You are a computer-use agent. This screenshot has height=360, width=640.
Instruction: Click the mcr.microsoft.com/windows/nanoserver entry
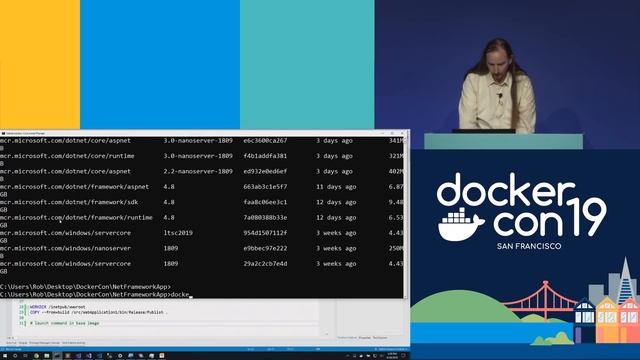coord(65,248)
